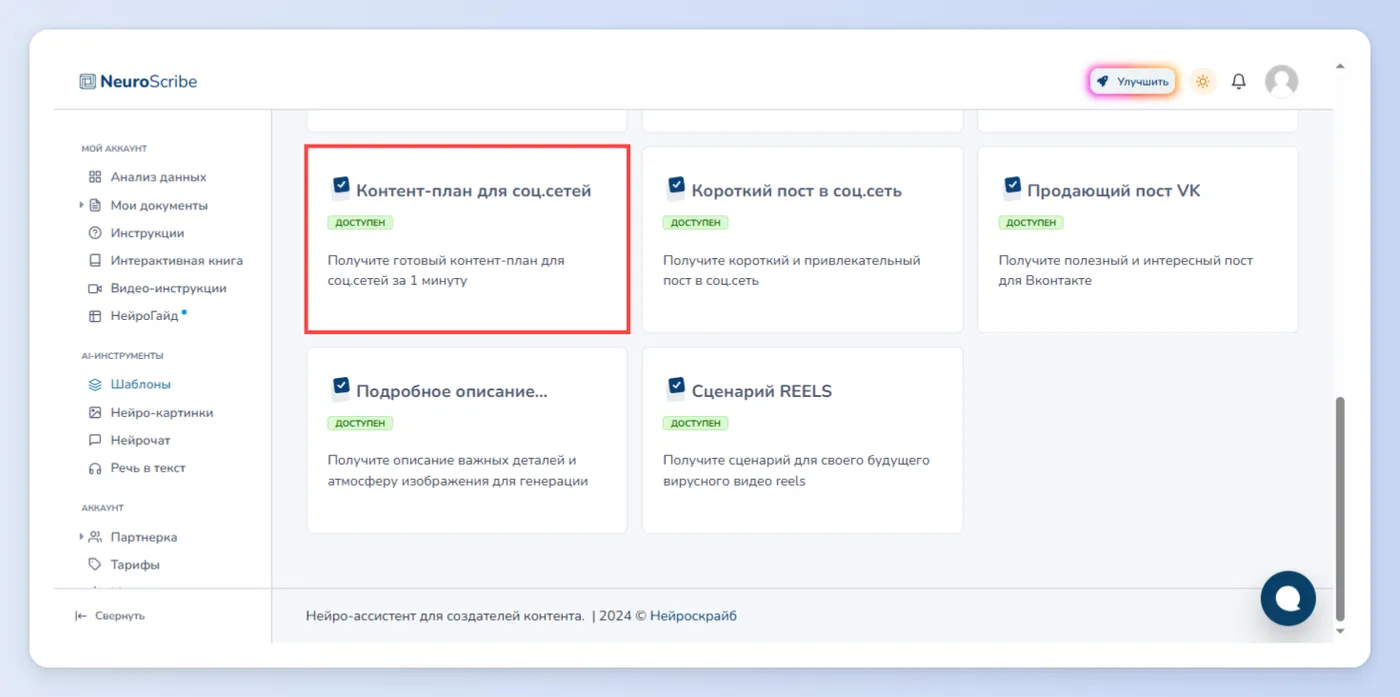Follow the Нейроскрайб footer link

[693, 616]
